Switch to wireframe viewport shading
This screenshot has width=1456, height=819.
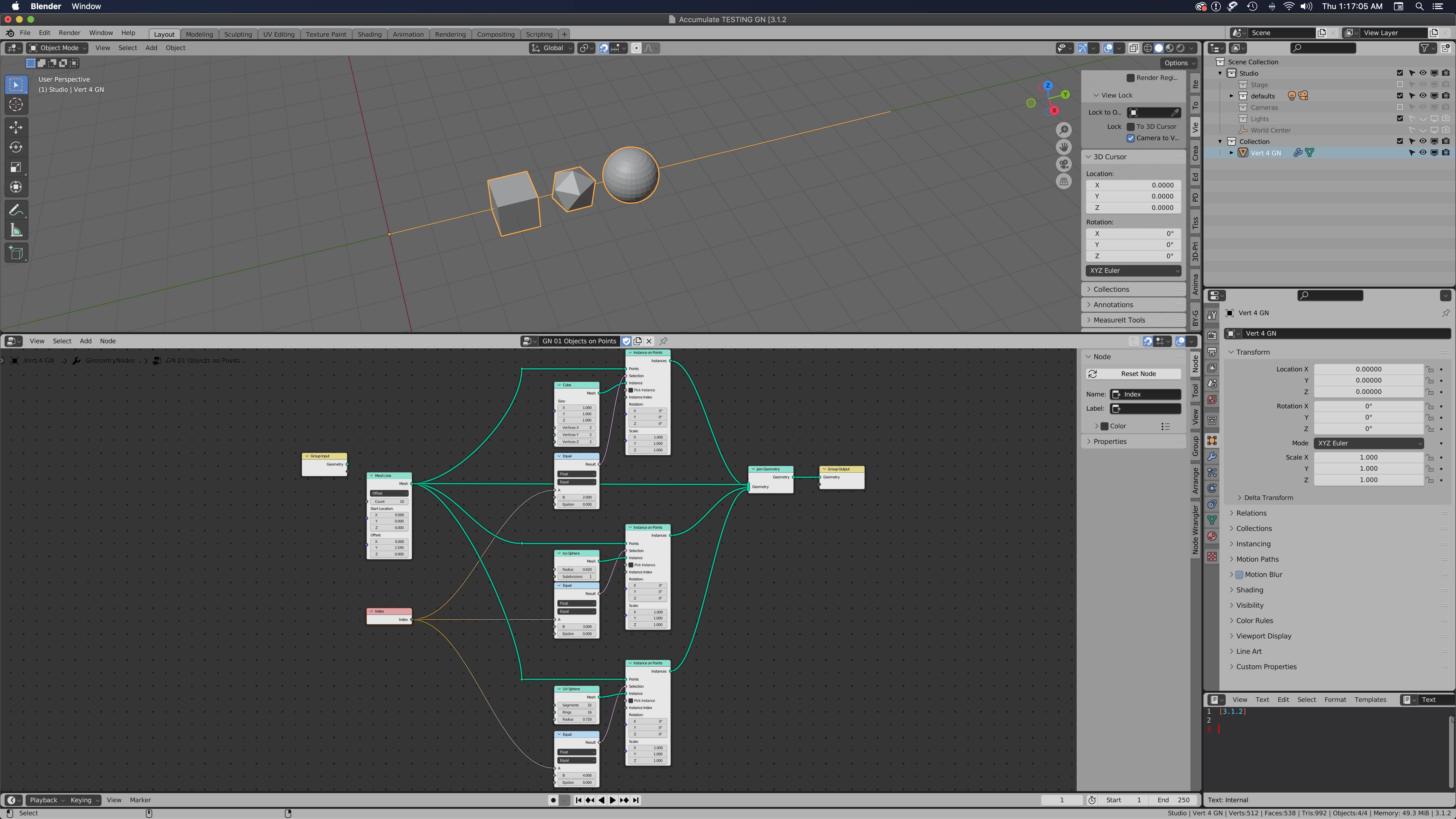point(1148,48)
